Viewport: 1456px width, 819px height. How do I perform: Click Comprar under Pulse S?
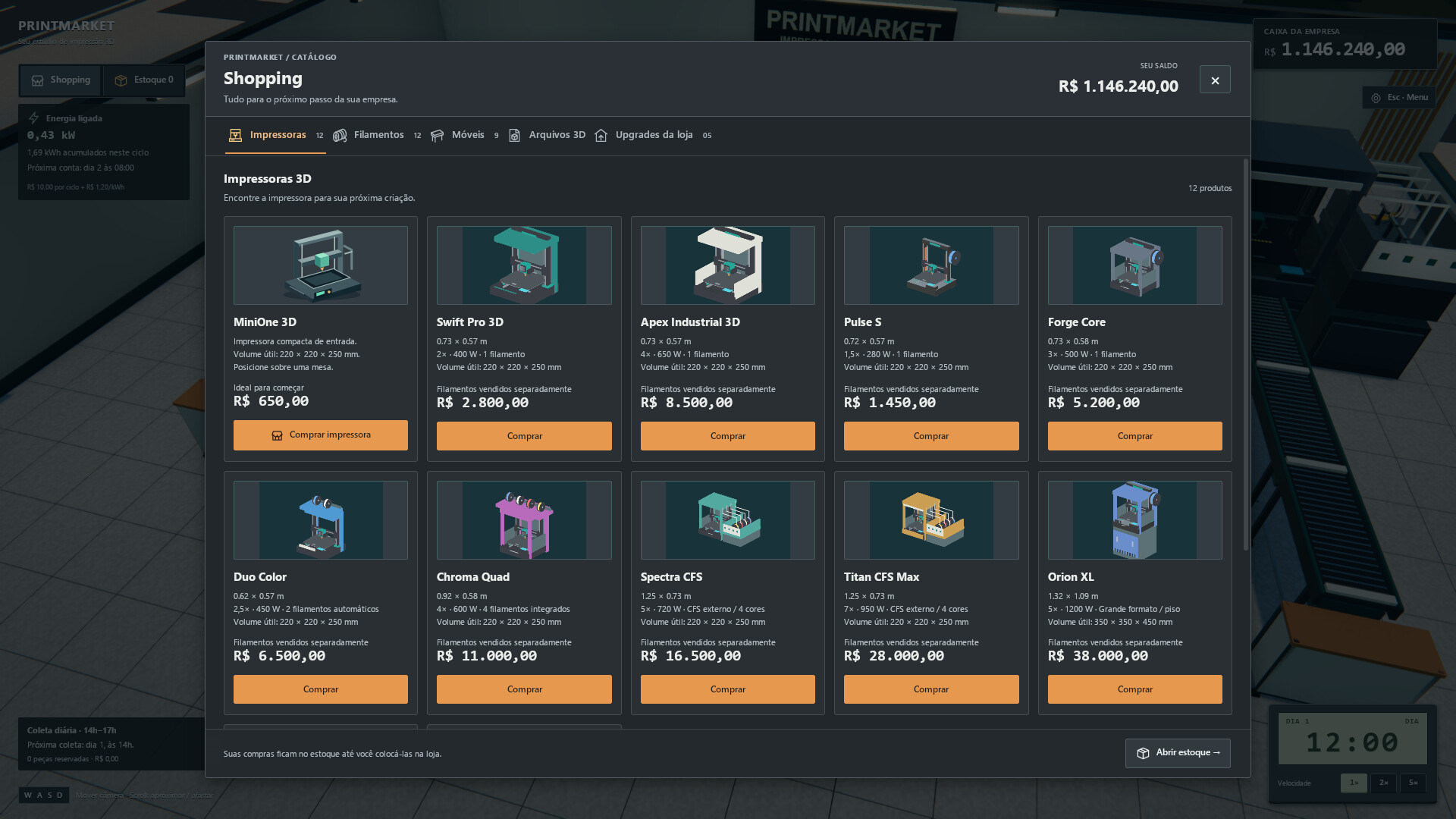931,436
